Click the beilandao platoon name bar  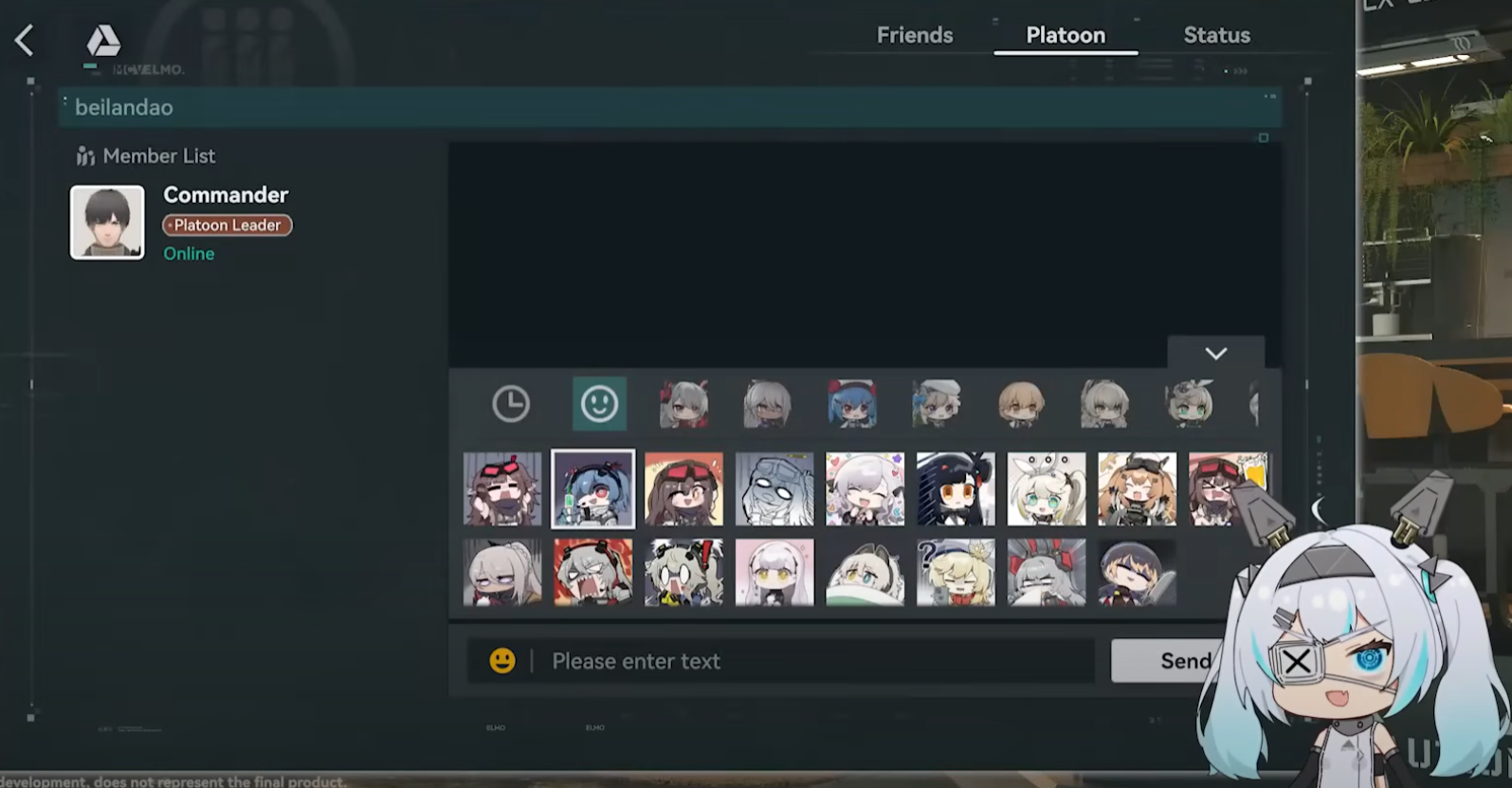coord(670,107)
